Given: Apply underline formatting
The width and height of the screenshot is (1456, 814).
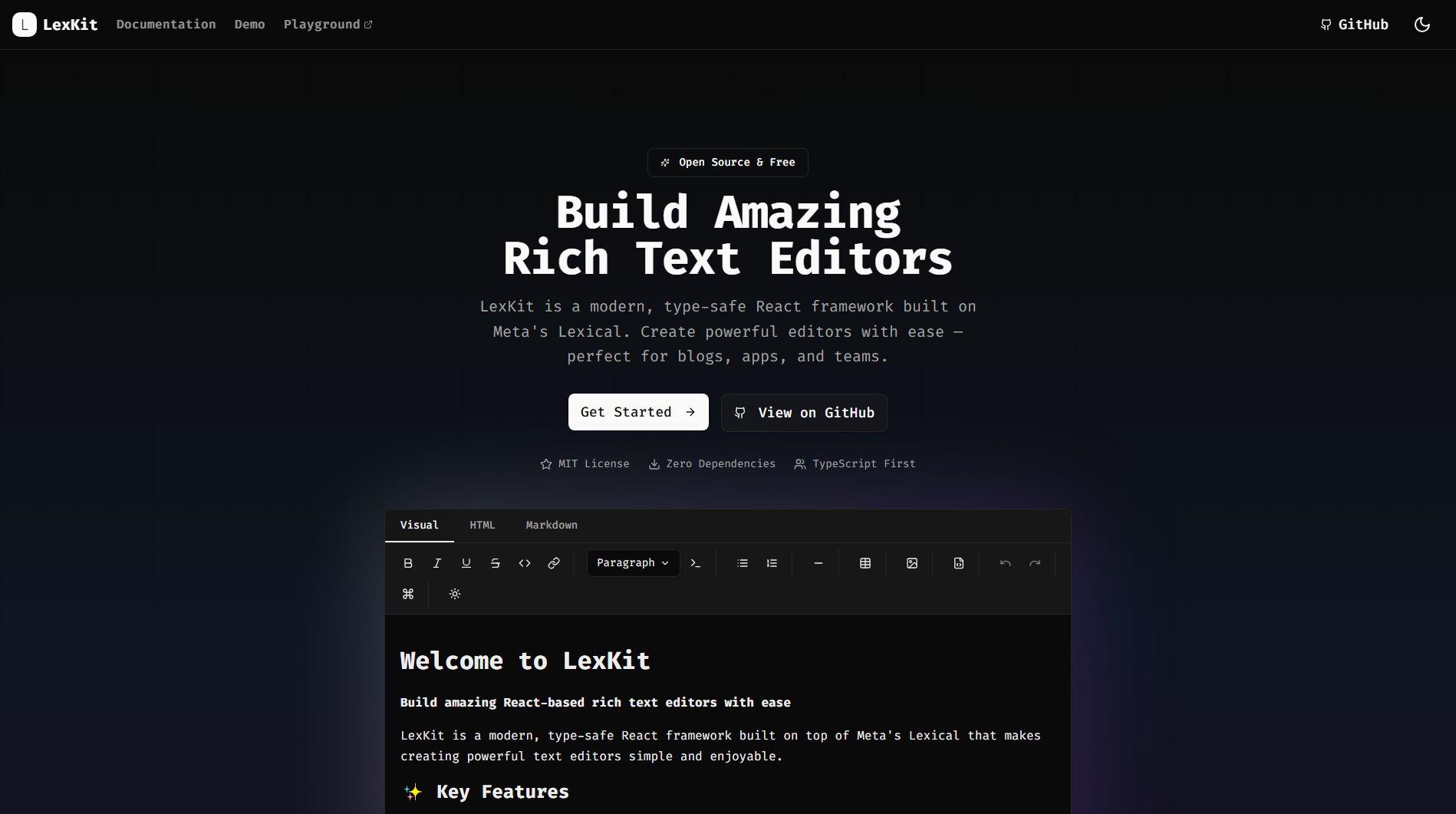Looking at the screenshot, I should 466,563.
